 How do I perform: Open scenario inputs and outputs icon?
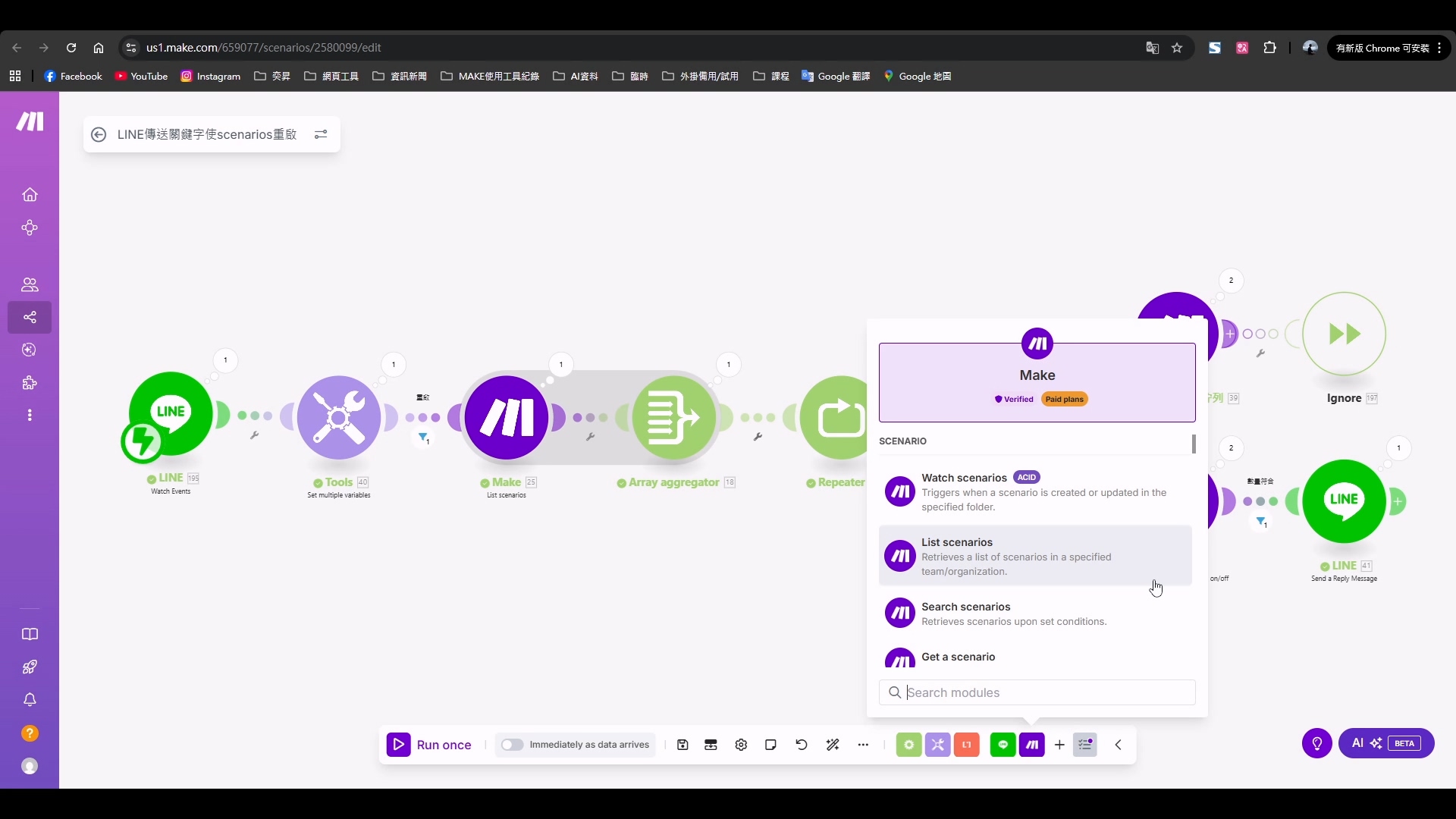pos(711,745)
